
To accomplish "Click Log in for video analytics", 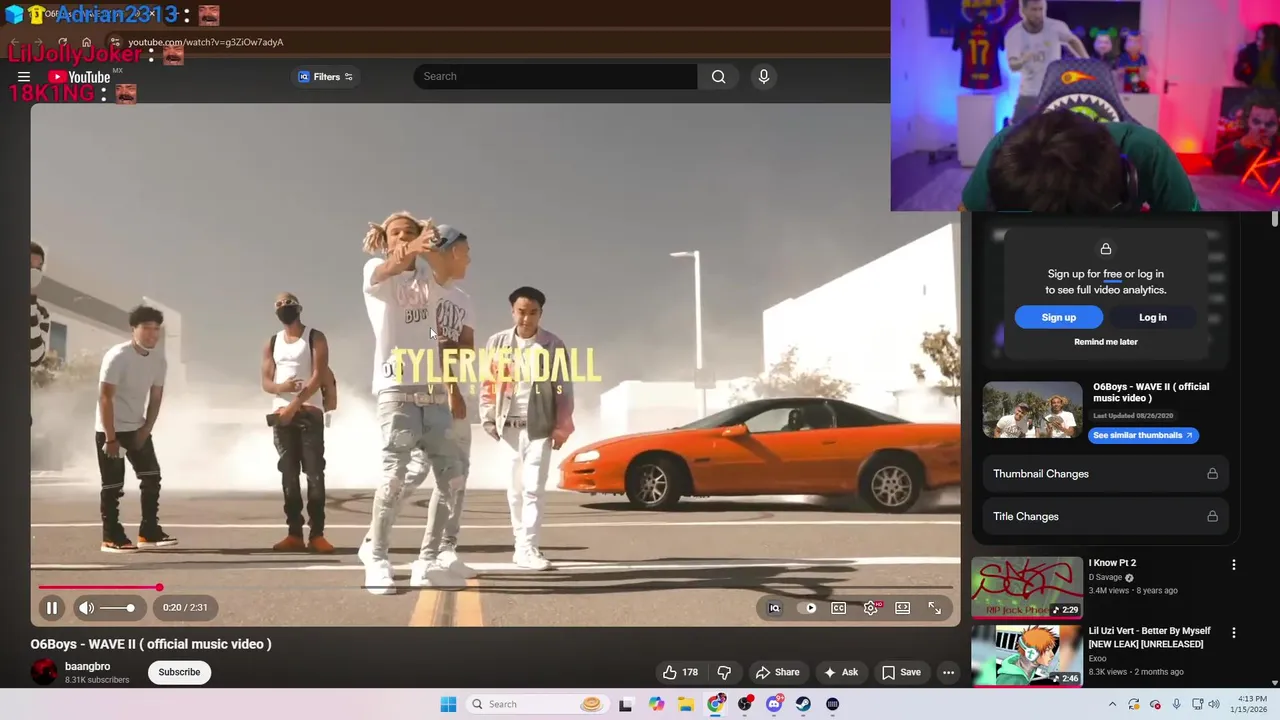I will [x=1152, y=317].
